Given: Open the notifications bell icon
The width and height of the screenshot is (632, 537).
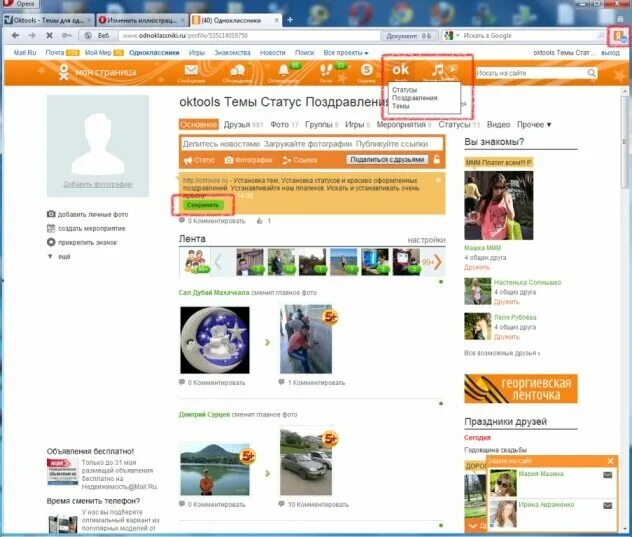Looking at the screenshot, I should [x=284, y=71].
